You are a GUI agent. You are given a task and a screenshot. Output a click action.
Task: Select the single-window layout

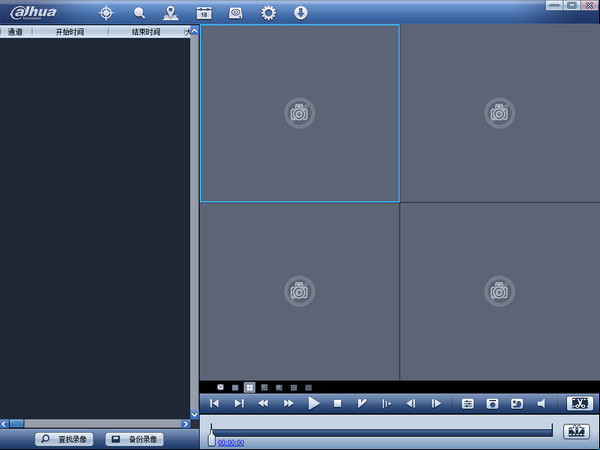[235, 388]
